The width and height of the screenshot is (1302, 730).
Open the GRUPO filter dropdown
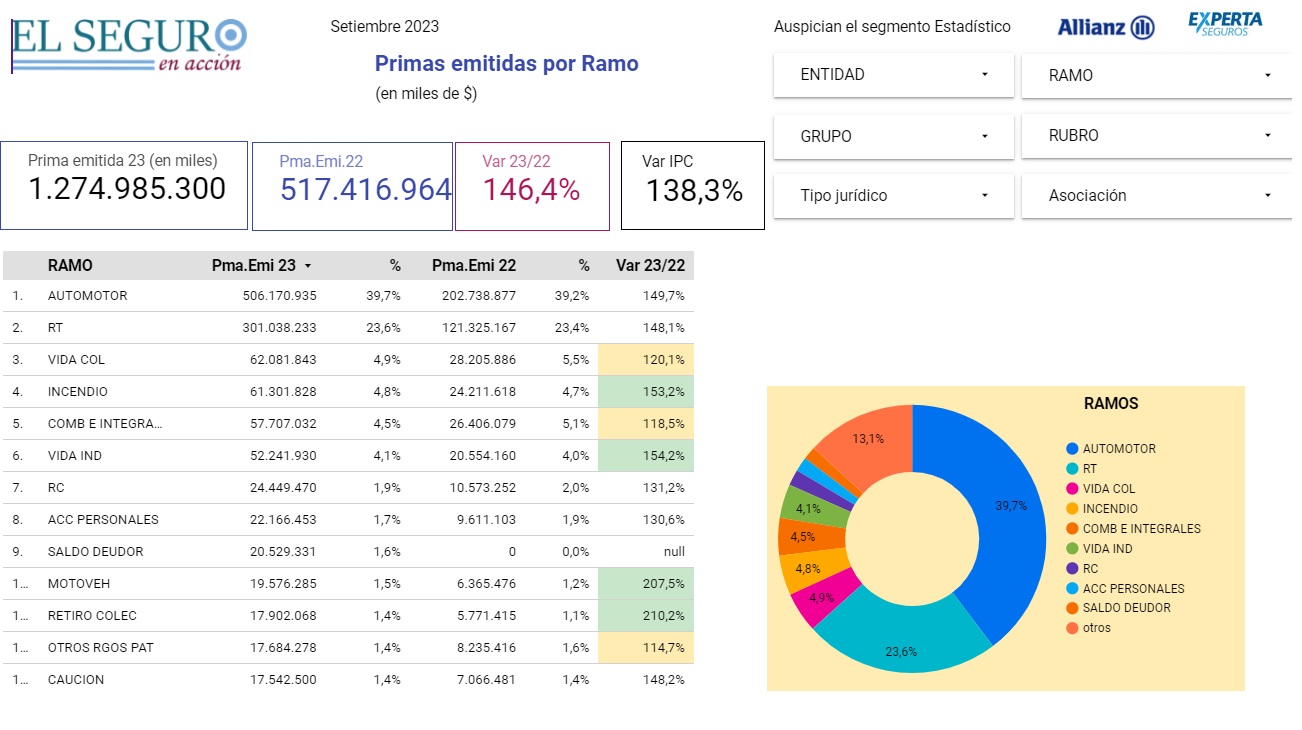pos(893,136)
